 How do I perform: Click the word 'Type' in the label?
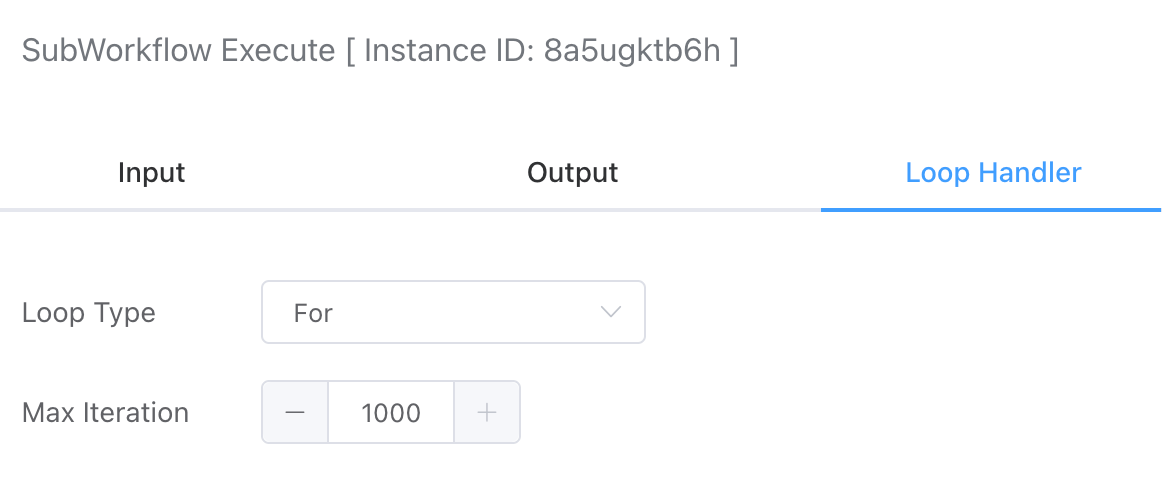129,313
